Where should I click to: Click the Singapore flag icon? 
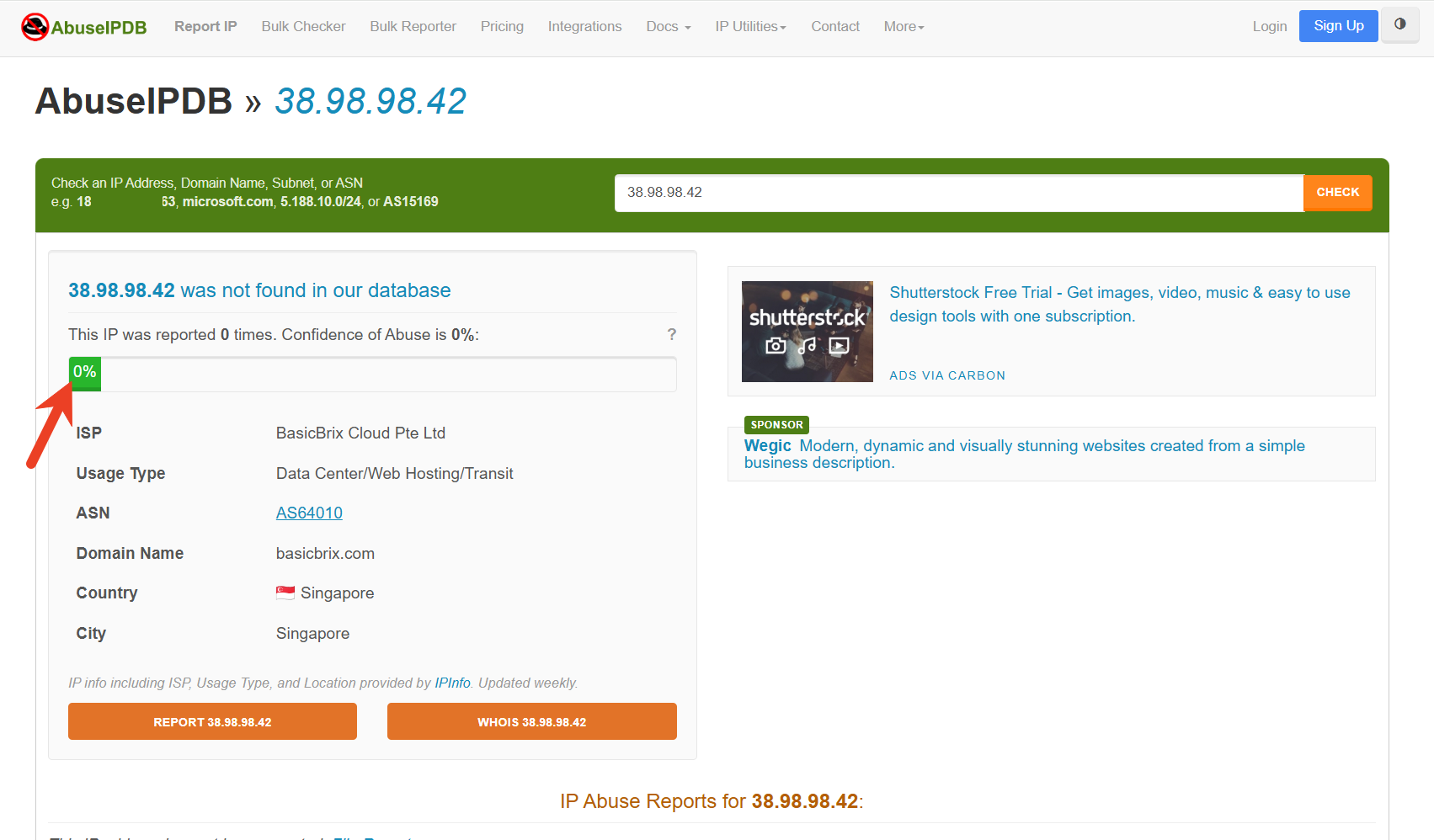(x=285, y=593)
